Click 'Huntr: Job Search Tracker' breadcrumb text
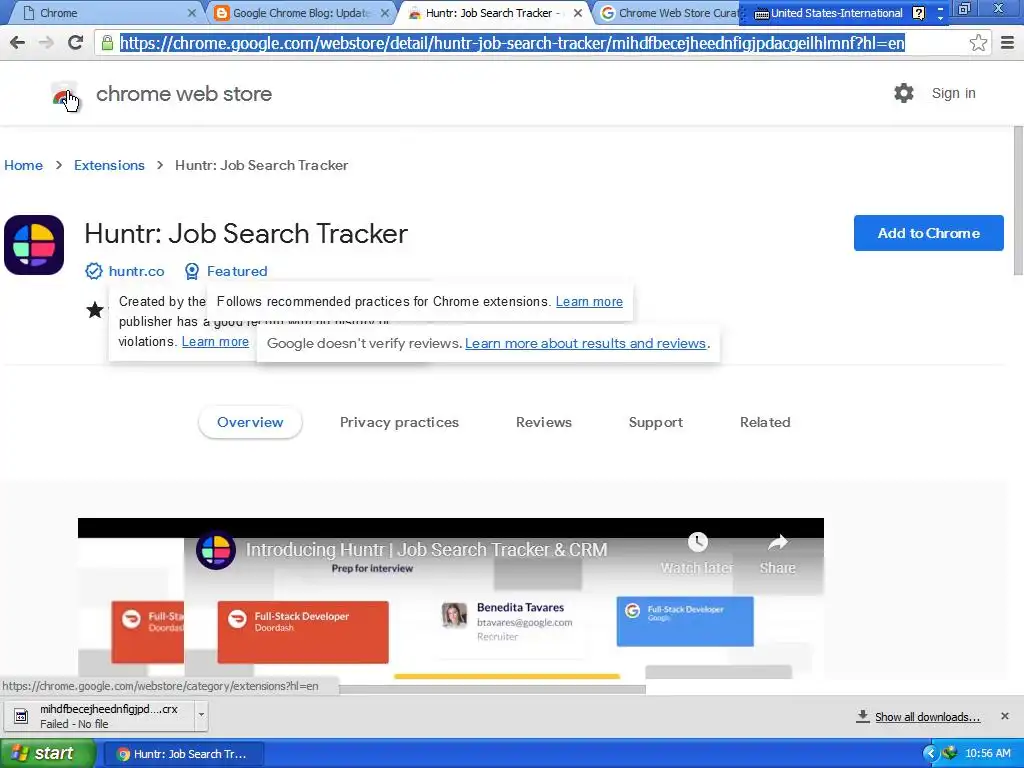Screen dimensions: 1024x768 click(261, 165)
